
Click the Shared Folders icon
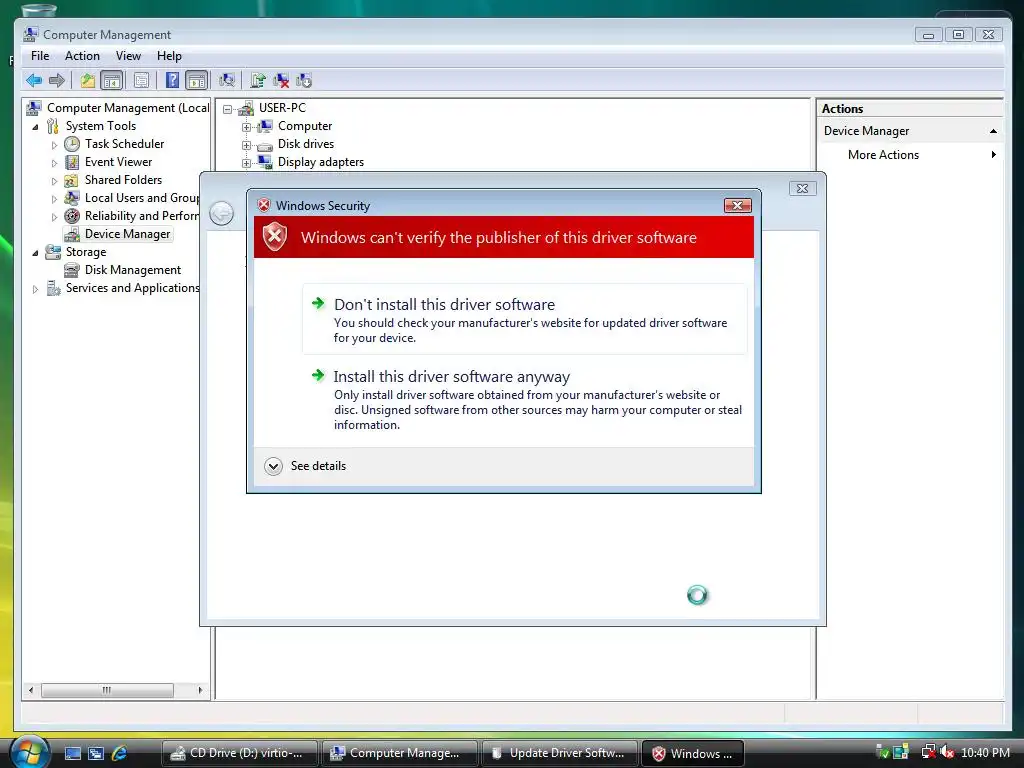click(x=72, y=180)
